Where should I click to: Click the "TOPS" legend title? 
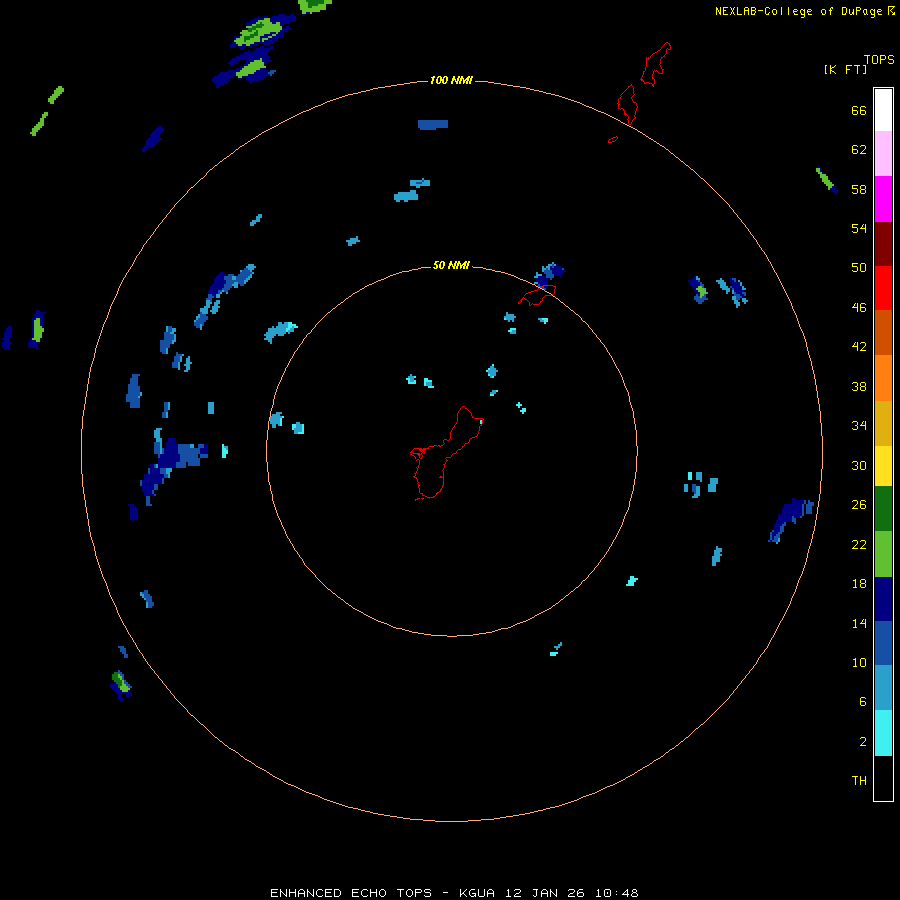pyautogui.click(x=879, y=60)
